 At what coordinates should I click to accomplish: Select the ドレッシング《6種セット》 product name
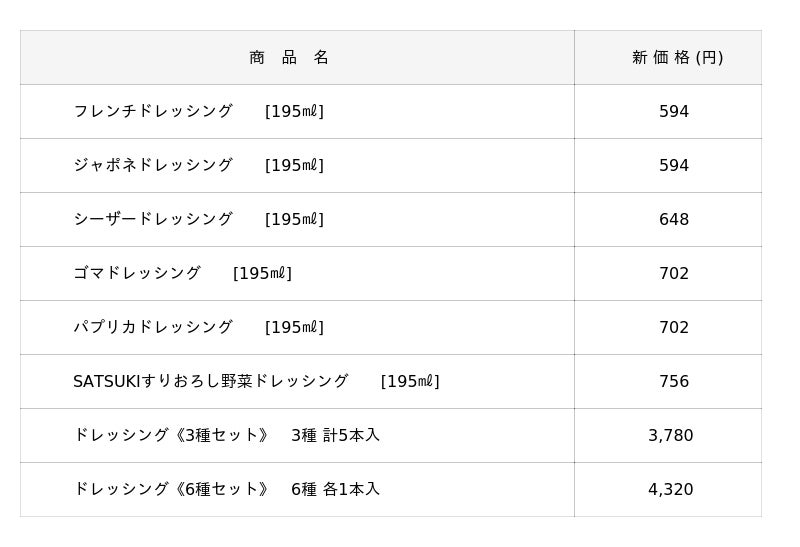171,490
